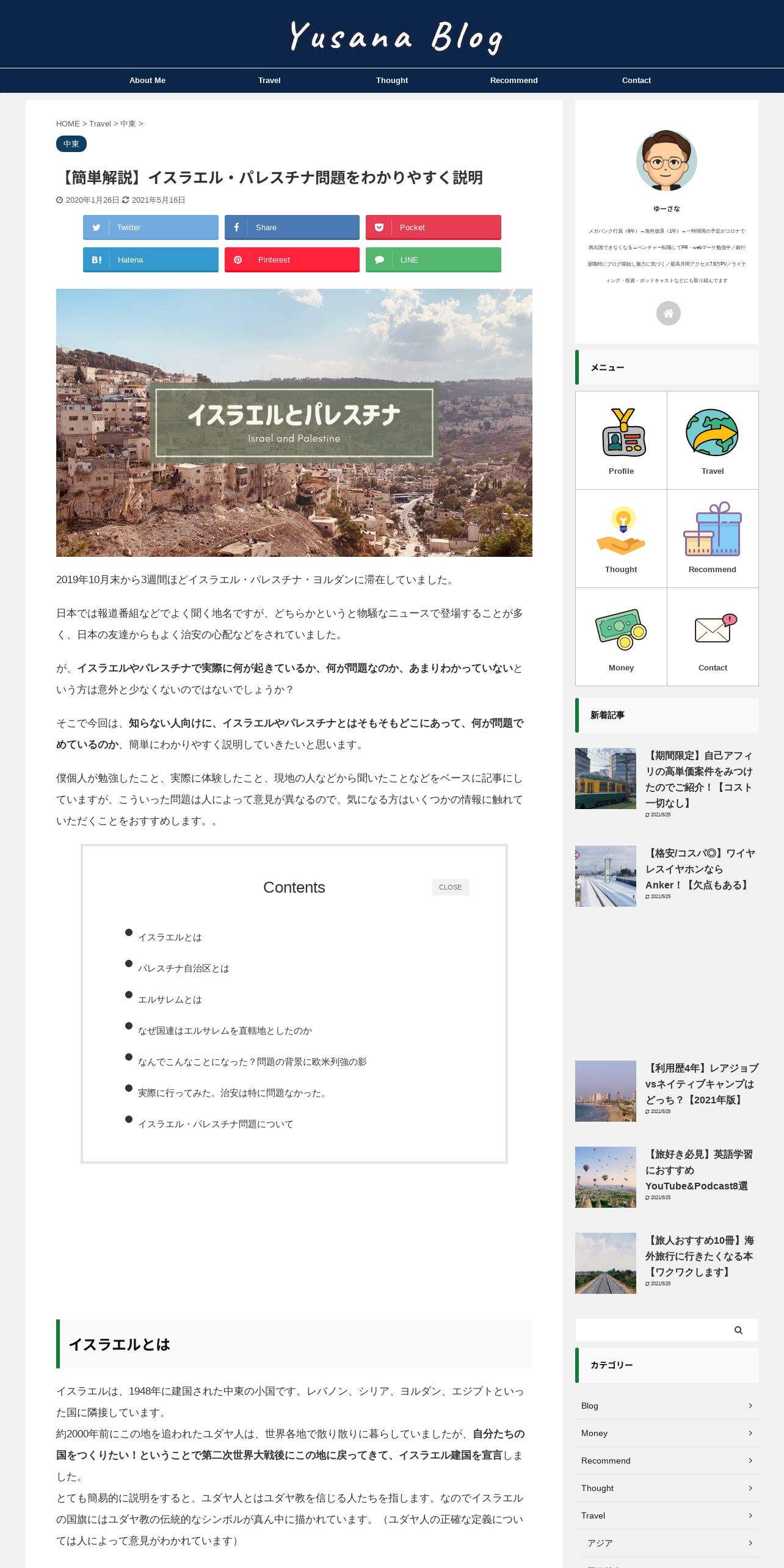Click the Facebook Share button

pyautogui.click(x=292, y=227)
